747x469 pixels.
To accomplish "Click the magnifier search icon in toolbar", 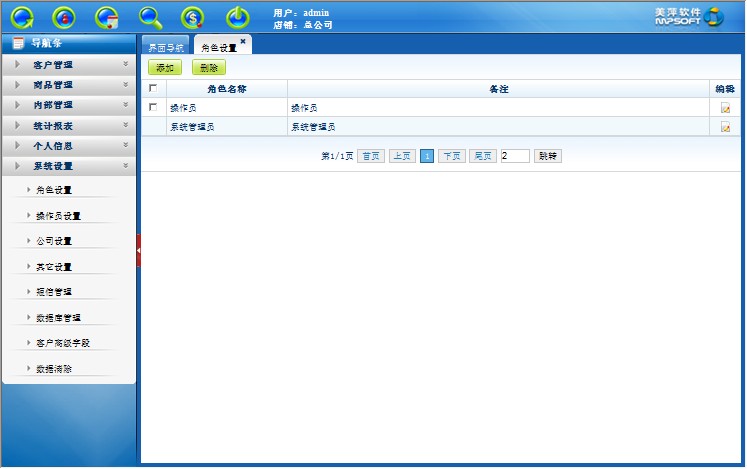I will click(150, 16).
